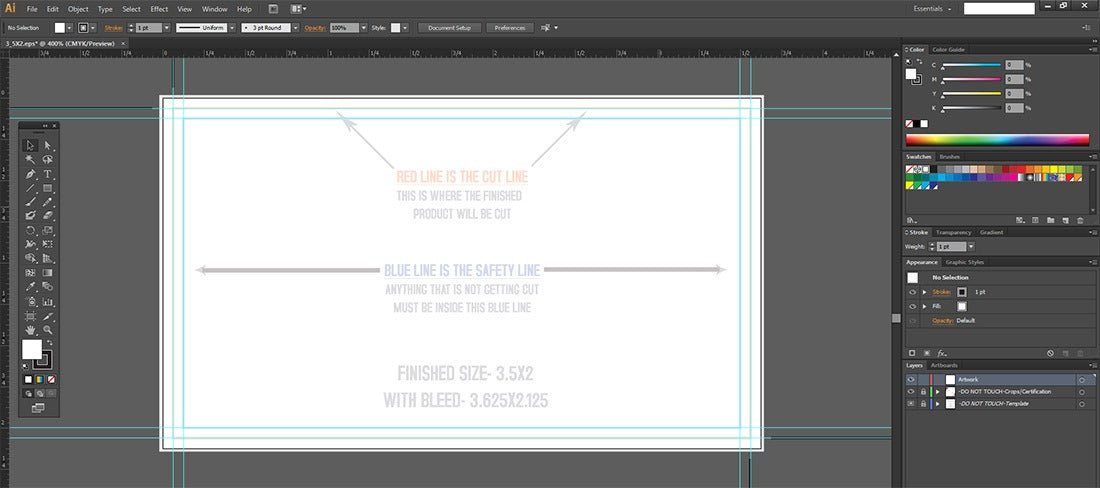The height and width of the screenshot is (488, 1100).
Task: Click the Document Setup button
Action: pos(450,28)
